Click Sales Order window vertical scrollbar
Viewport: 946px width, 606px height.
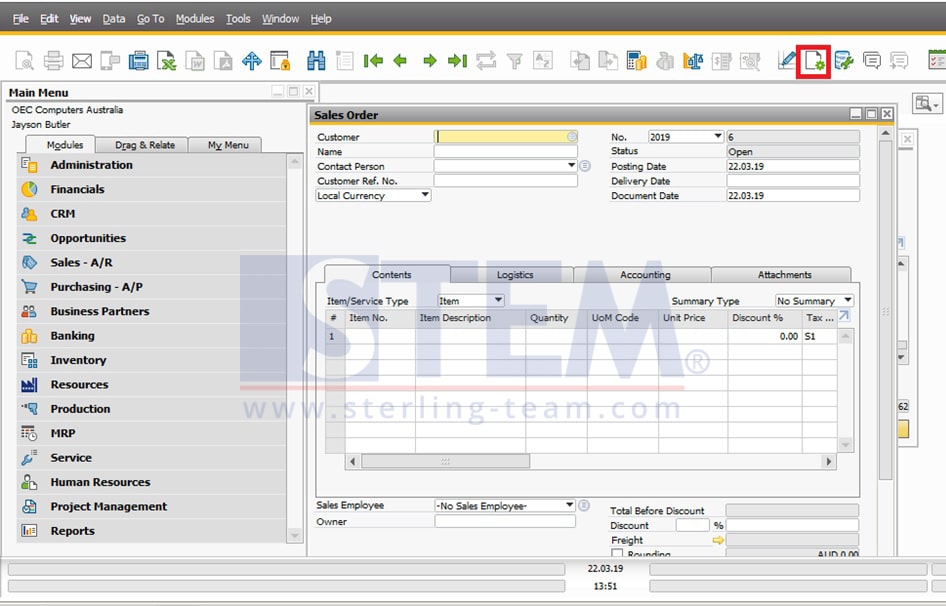pos(885,310)
